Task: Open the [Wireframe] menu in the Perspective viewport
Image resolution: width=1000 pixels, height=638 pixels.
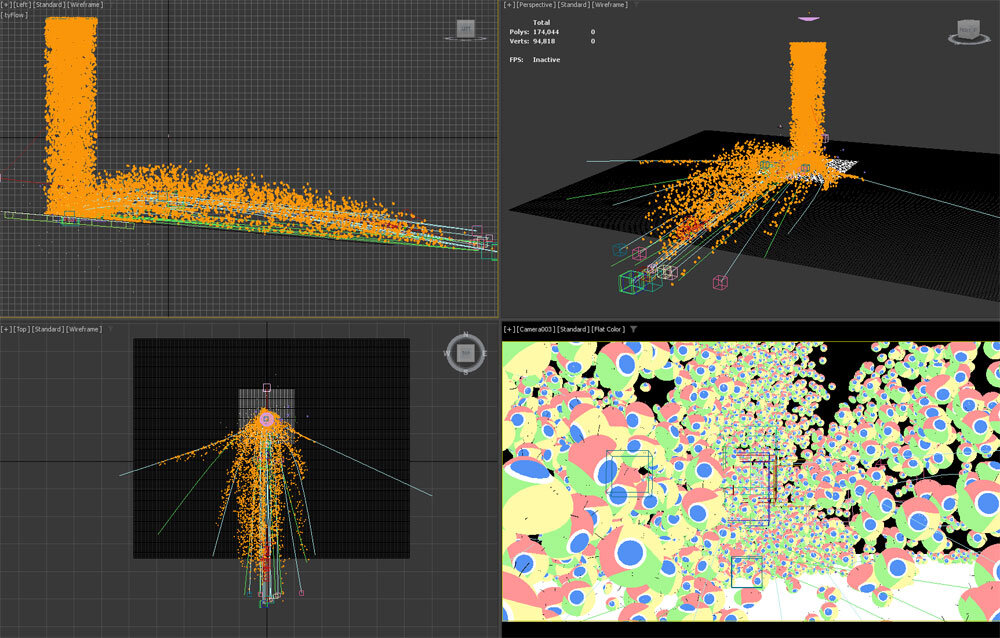Action: tap(610, 4)
